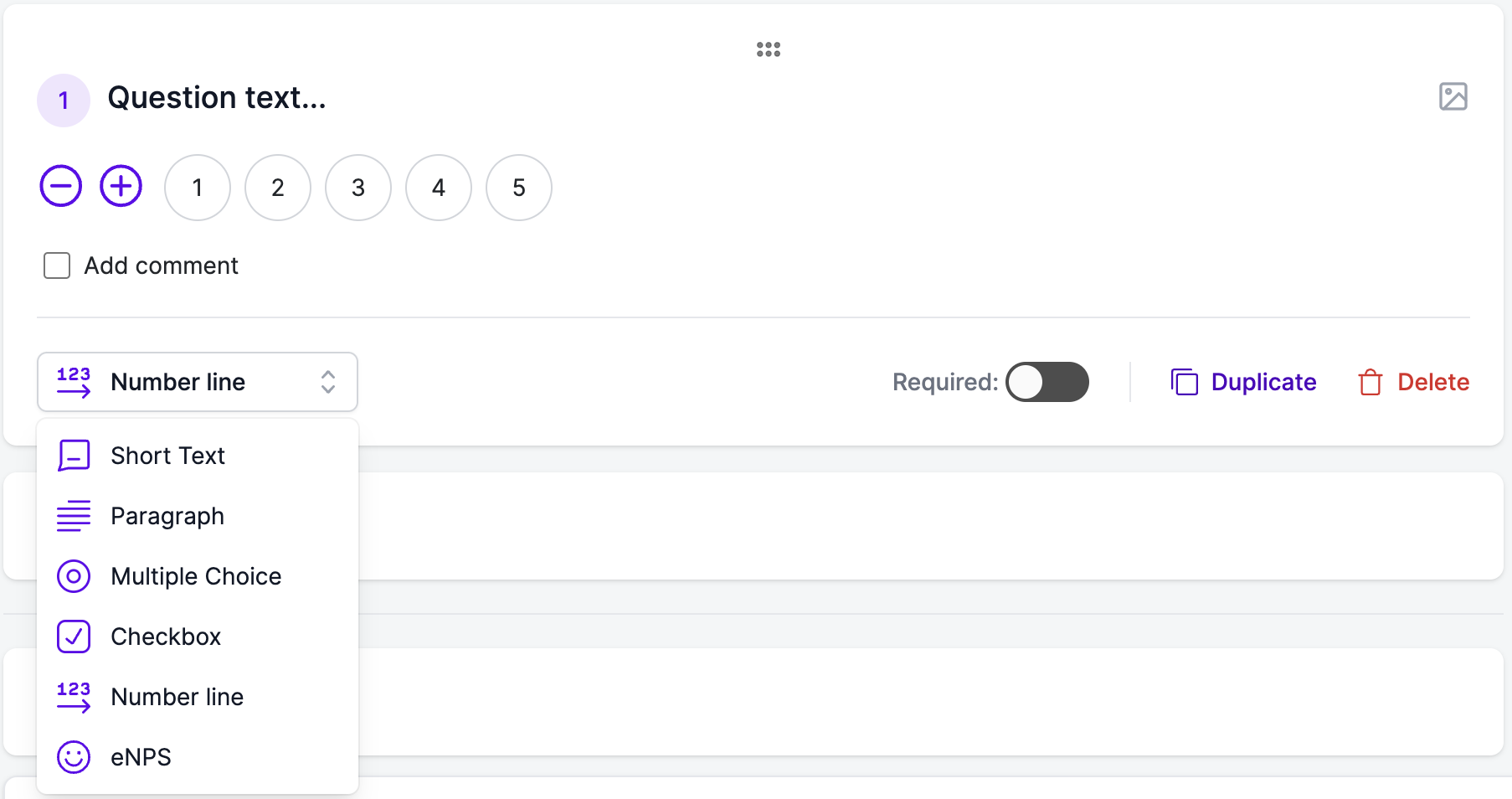Click the Question text field
Screen dimensions: 1512x799
tap(217, 98)
